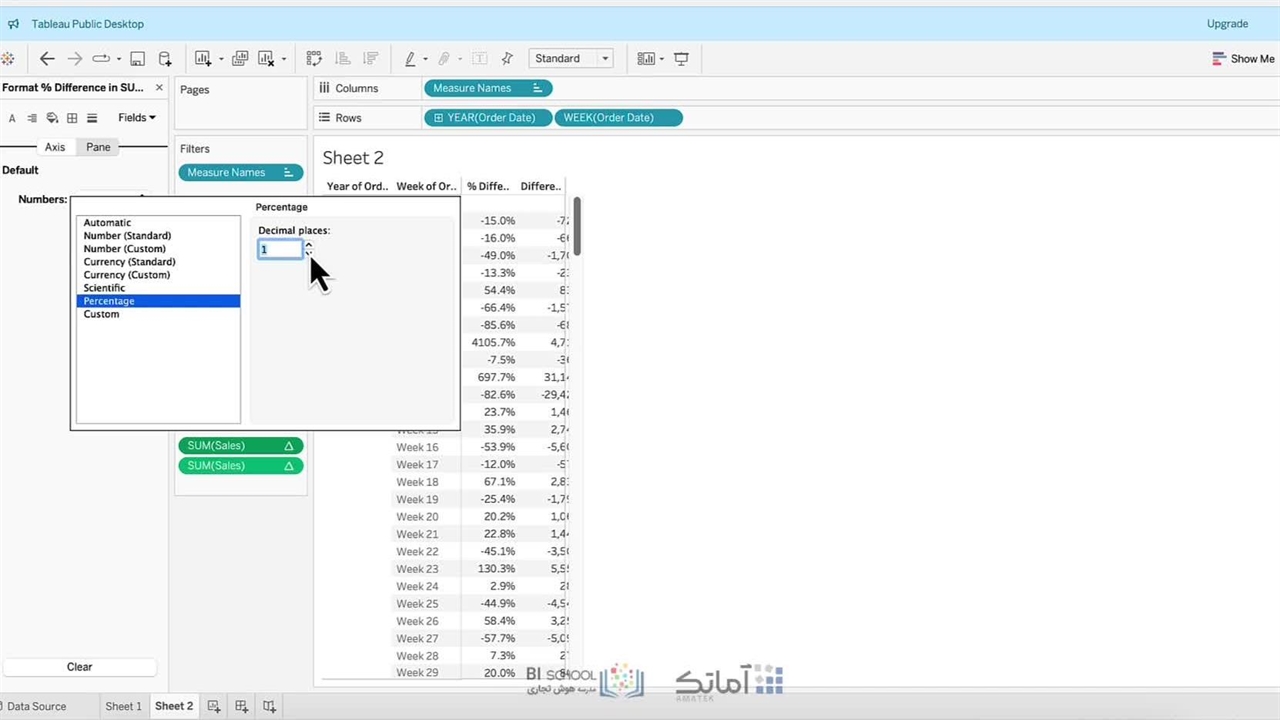Screen dimensions: 1280x720
Task: Open the Format shading paint bucket icon
Action: [52, 118]
